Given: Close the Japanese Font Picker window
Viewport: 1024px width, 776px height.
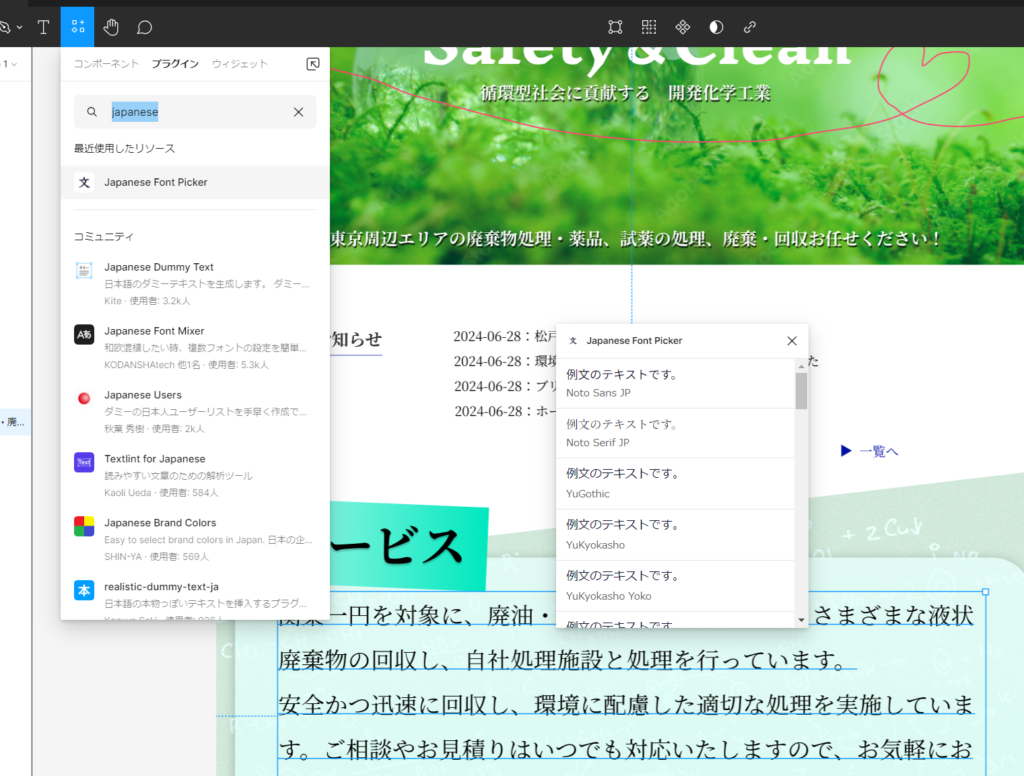Looking at the screenshot, I should (x=792, y=341).
